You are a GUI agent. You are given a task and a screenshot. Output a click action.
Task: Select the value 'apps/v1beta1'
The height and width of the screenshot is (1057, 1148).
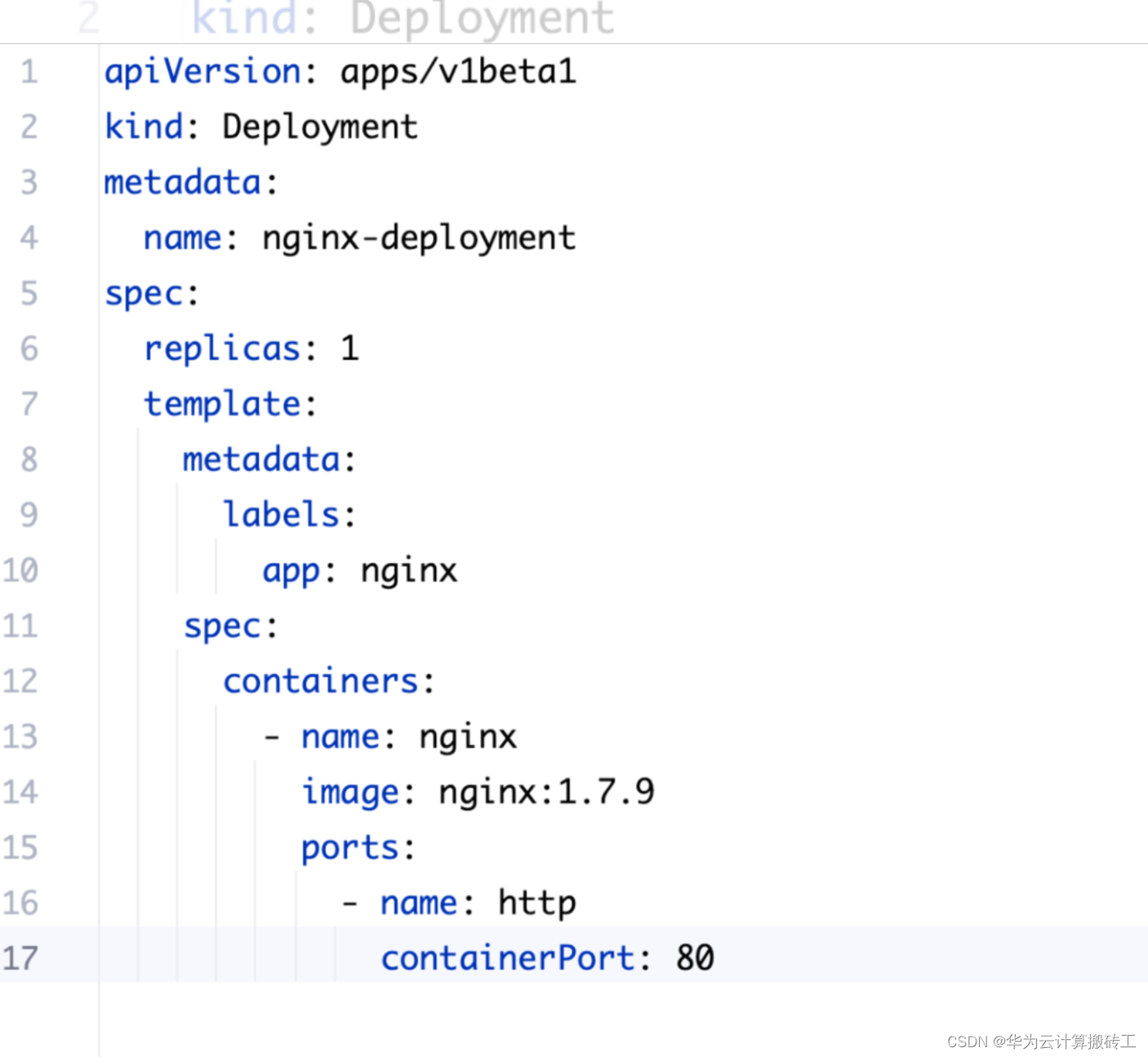coord(458,72)
